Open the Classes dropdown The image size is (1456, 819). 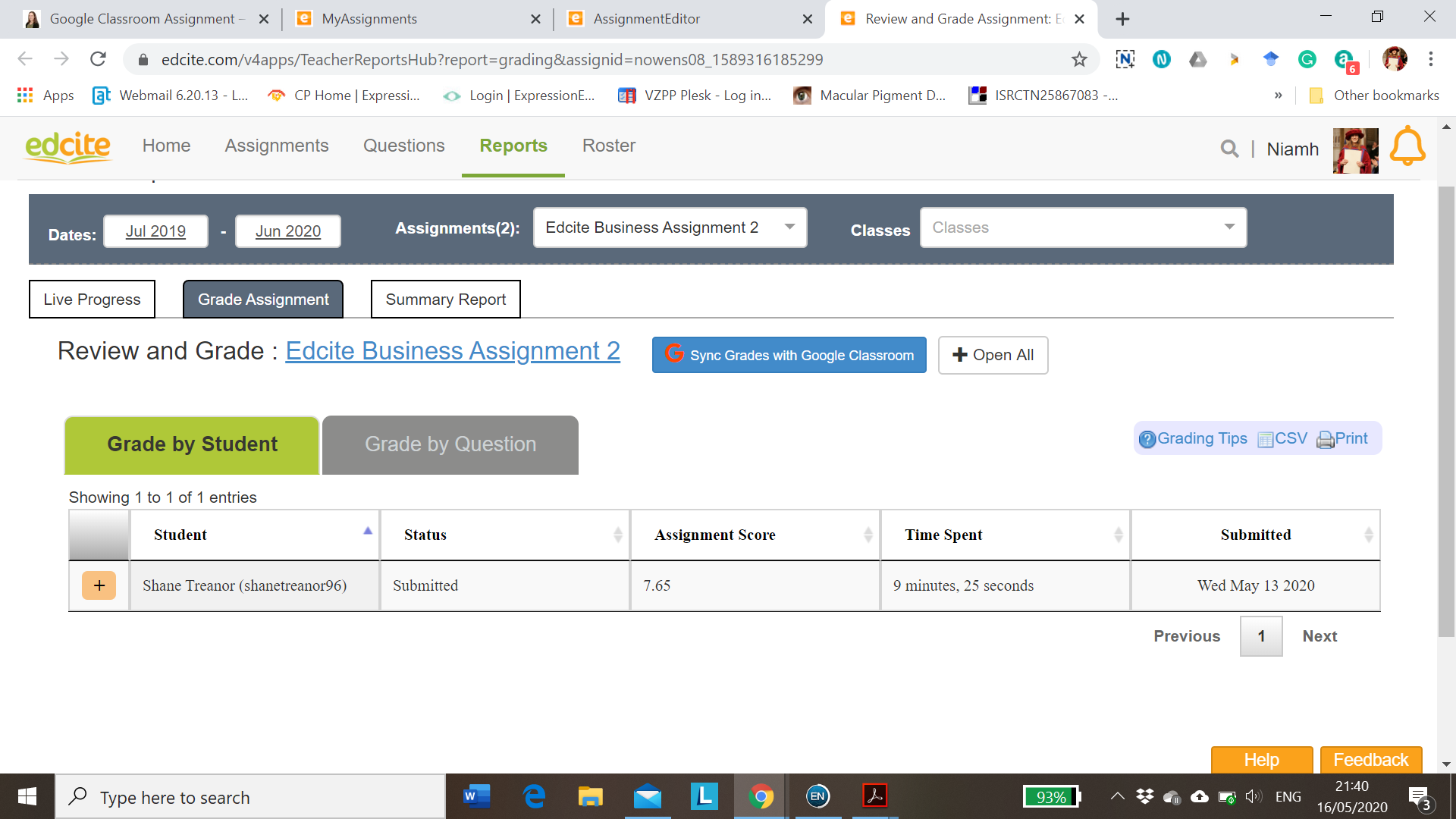[1083, 227]
